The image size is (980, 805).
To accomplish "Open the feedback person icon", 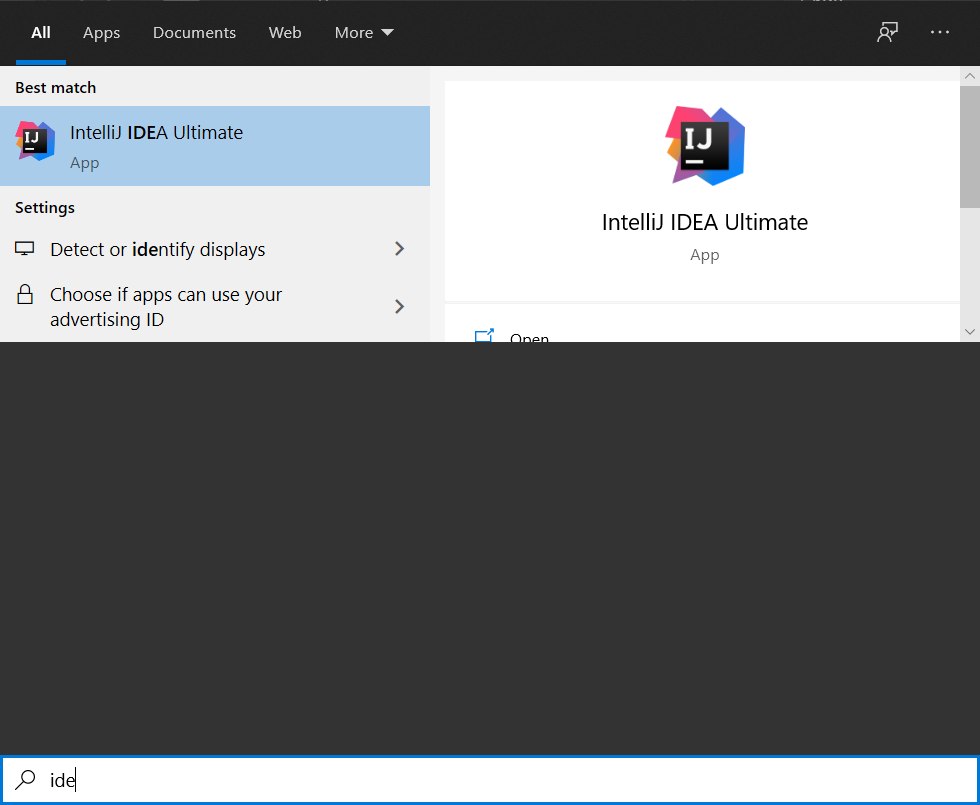I will (x=888, y=32).
